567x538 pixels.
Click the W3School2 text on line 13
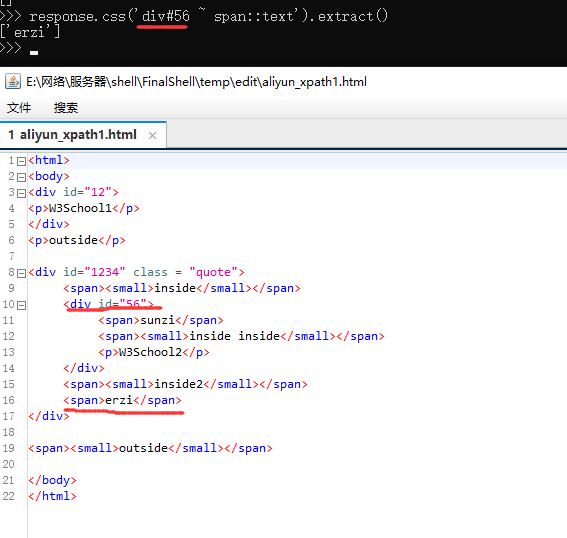click(x=150, y=352)
